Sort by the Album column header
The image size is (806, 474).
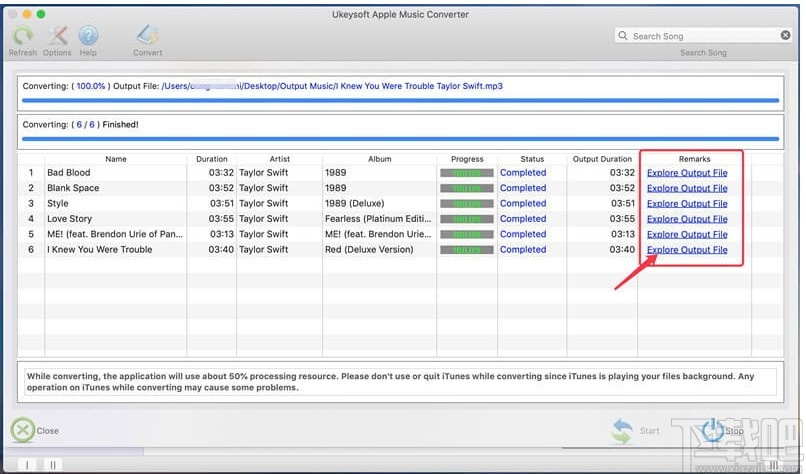click(379, 159)
